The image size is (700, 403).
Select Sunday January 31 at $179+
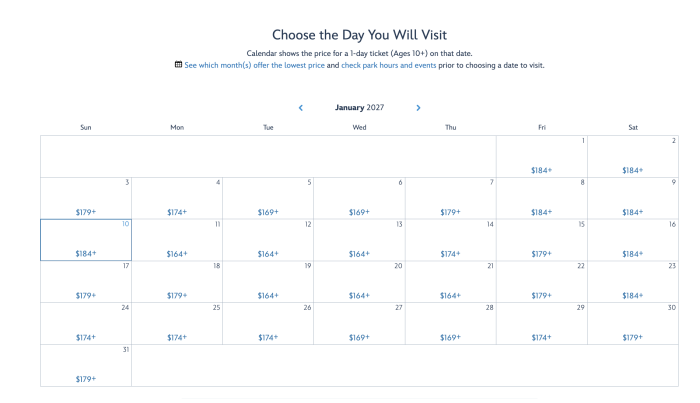86,366
